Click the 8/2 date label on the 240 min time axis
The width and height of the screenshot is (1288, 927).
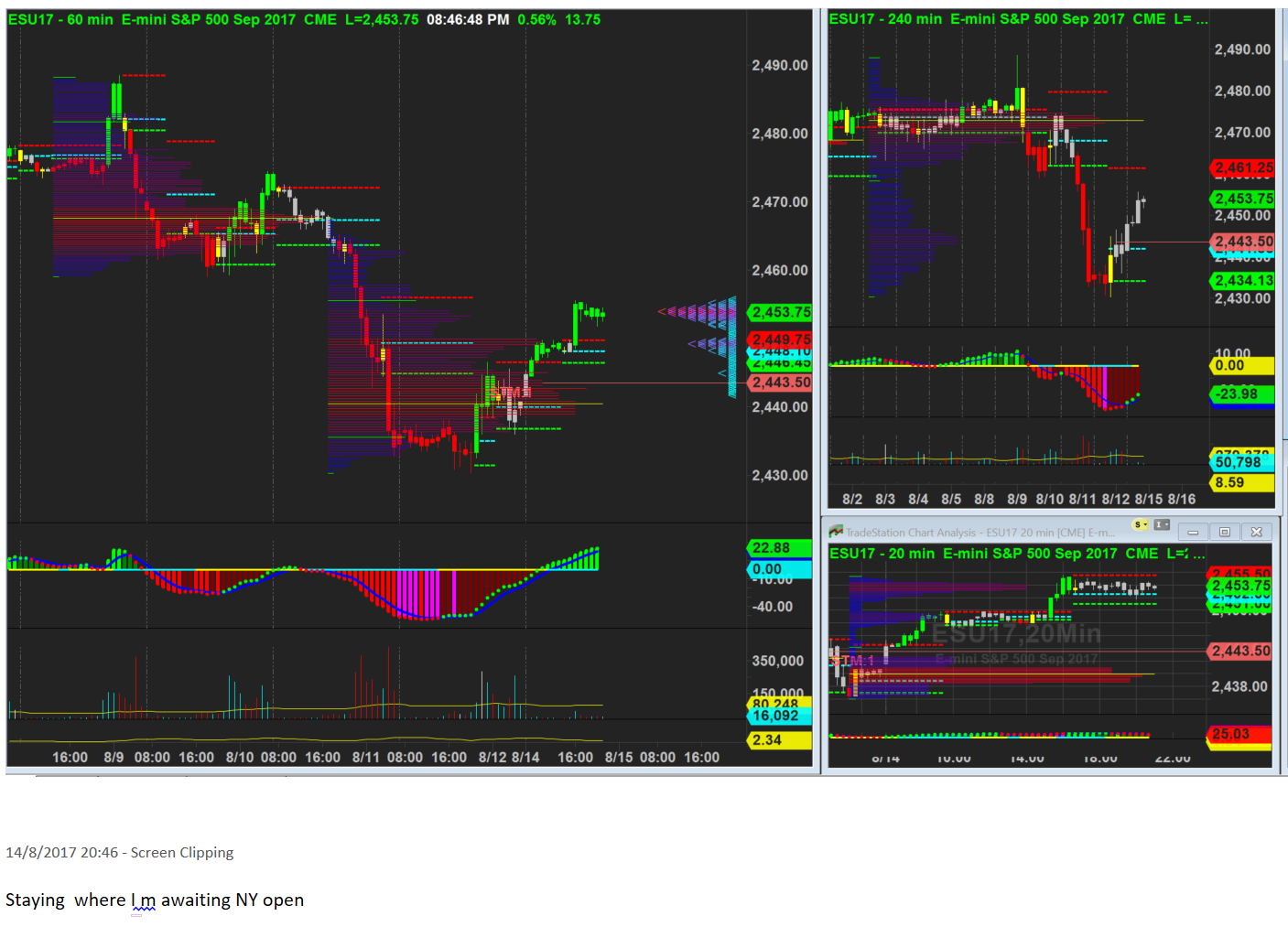852,499
